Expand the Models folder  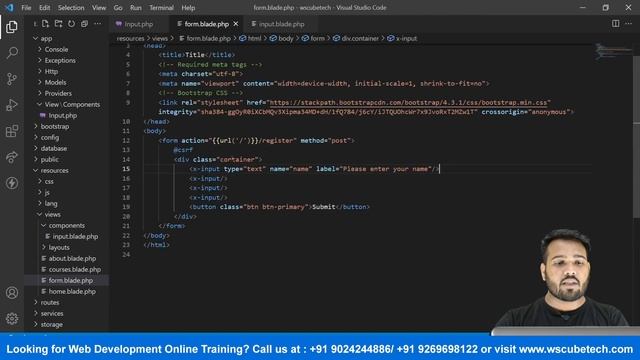[x=56, y=82]
